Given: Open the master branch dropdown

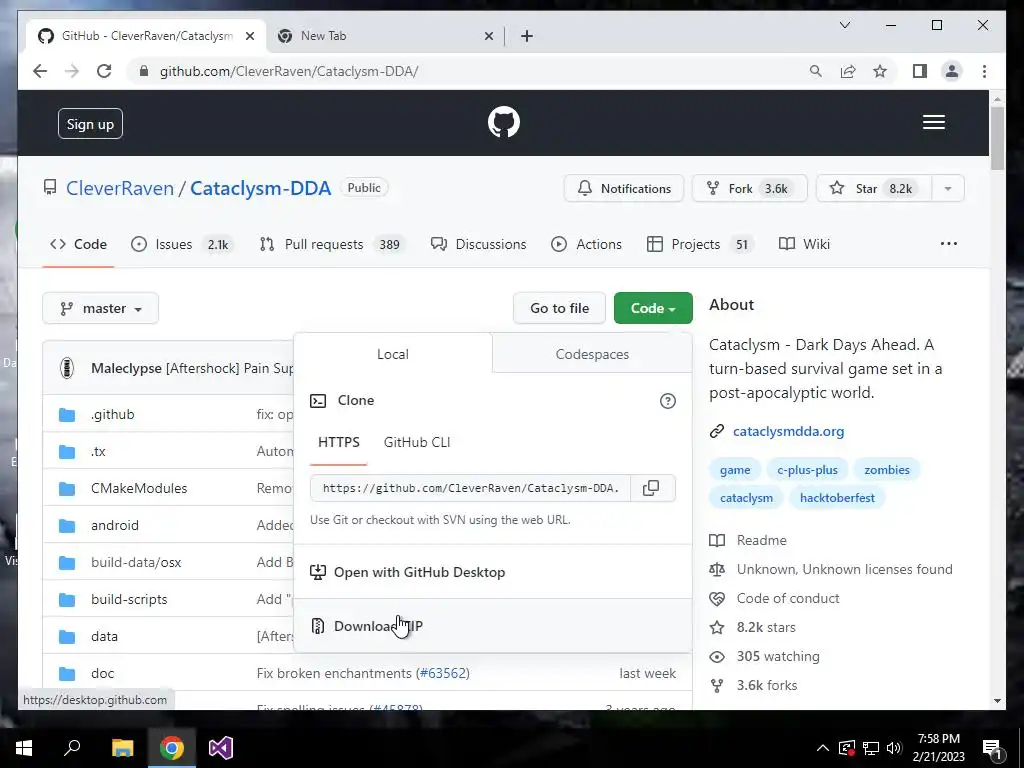Looking at the screenshot, I should click(x=101, y=308).
